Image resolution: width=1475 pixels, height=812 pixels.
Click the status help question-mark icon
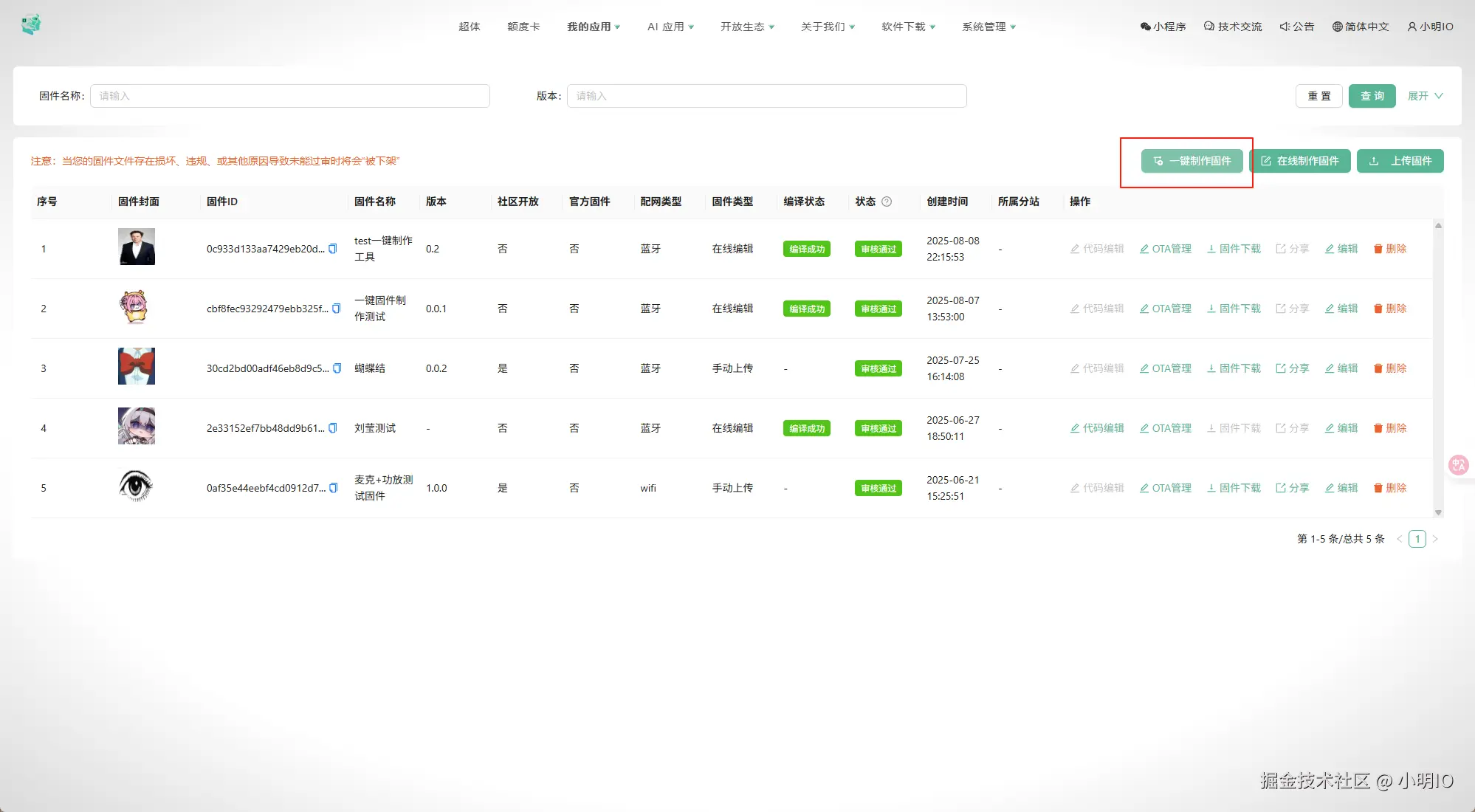[887, 202]
